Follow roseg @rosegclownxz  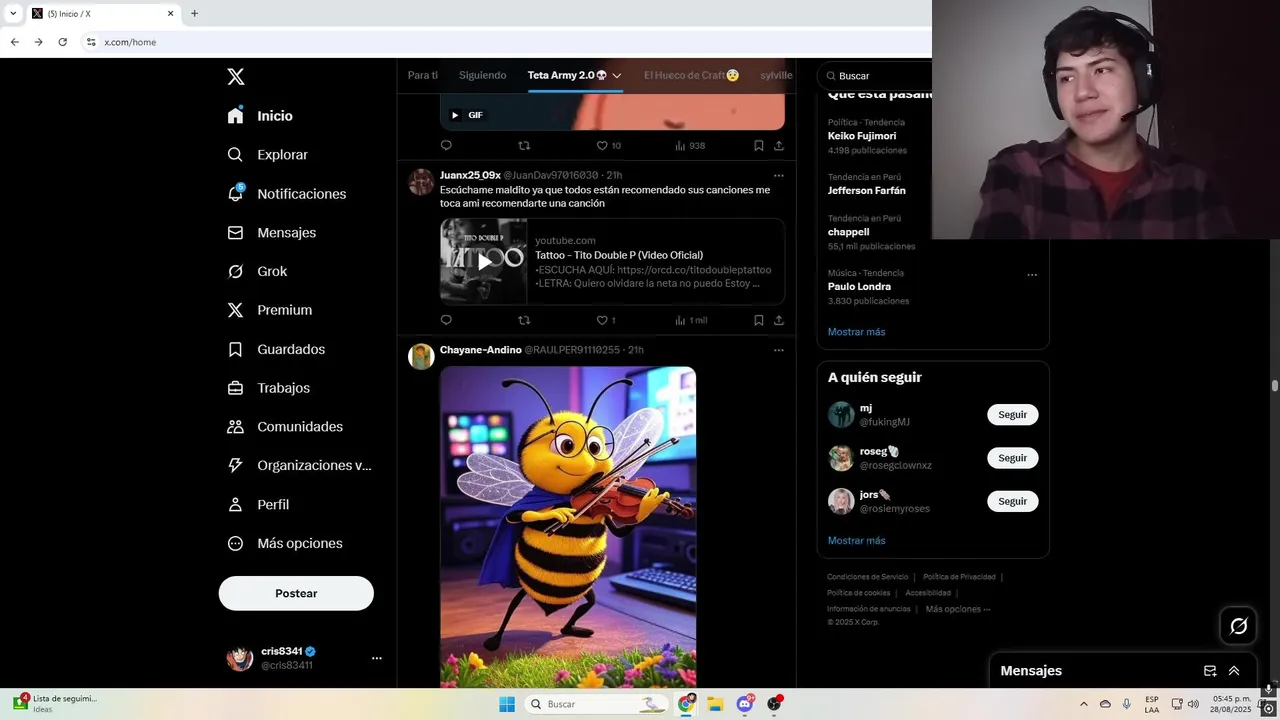click(x=1012, y=458)
